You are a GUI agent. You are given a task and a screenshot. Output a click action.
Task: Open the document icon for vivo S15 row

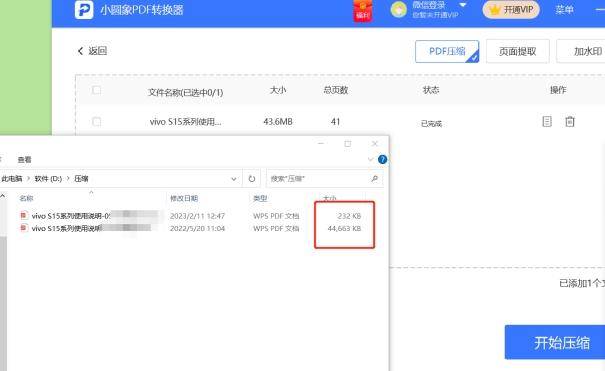547,121
